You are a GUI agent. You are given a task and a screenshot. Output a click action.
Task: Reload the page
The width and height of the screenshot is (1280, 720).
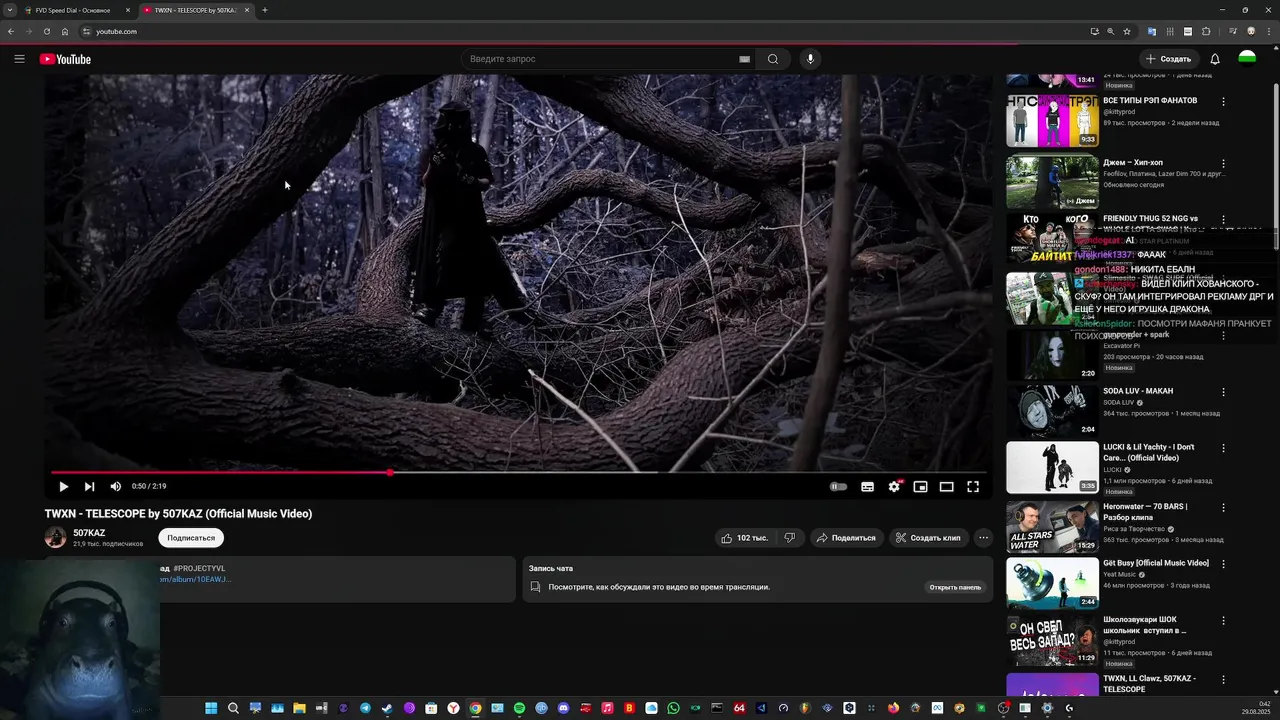coord(46,31)
